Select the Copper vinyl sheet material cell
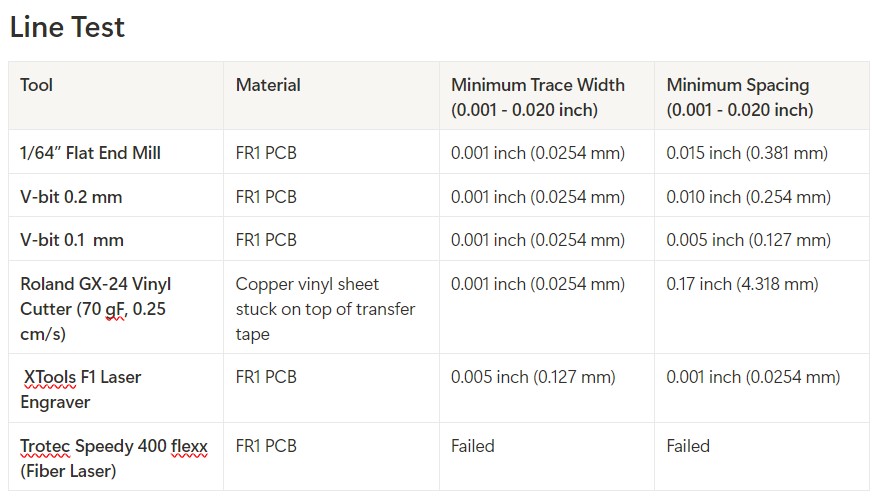 [x=331, y=307]
